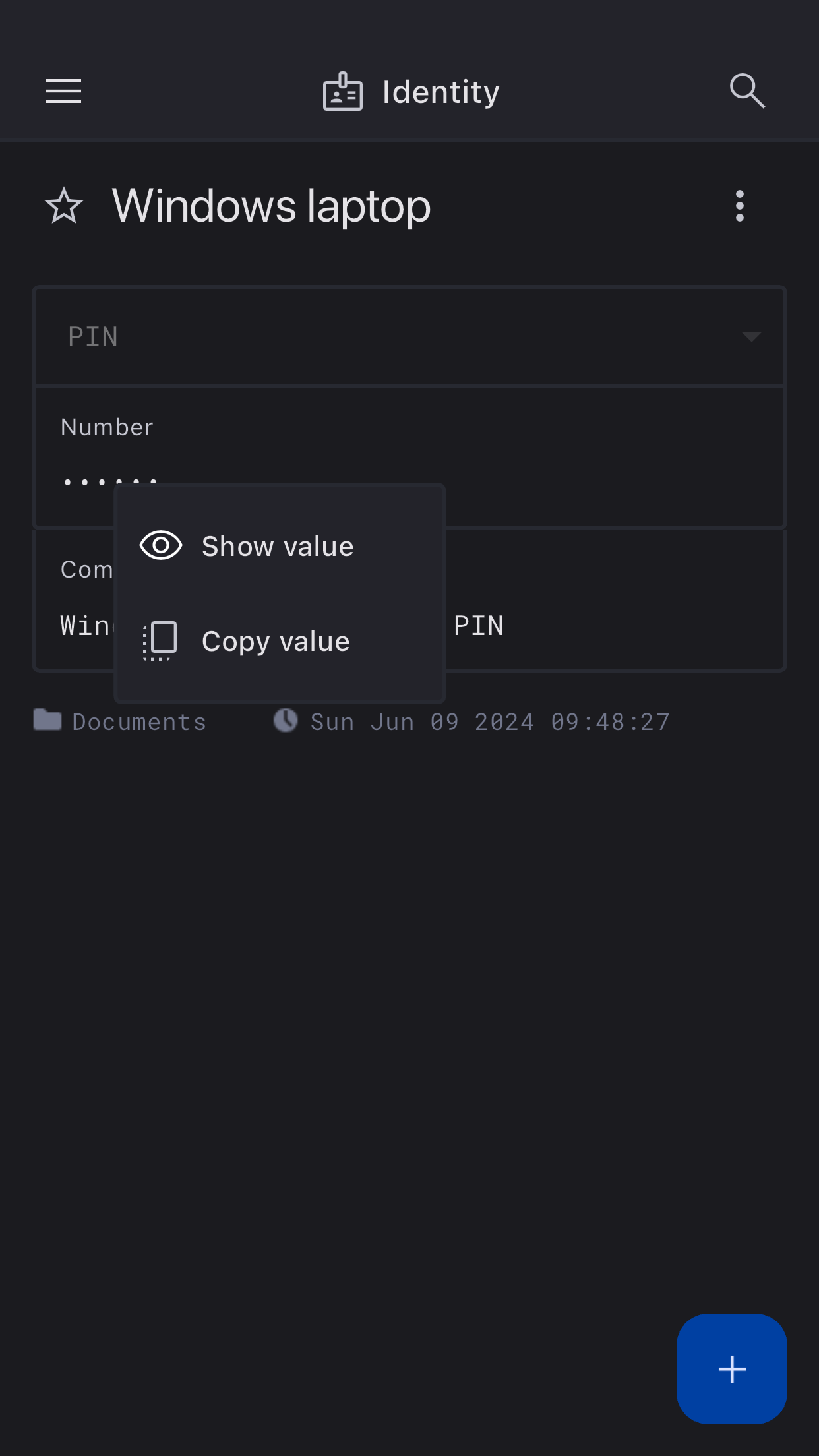The image size is (819, 1456).
Task: Click the Windows laptop title
Action: tap(271, 206)
